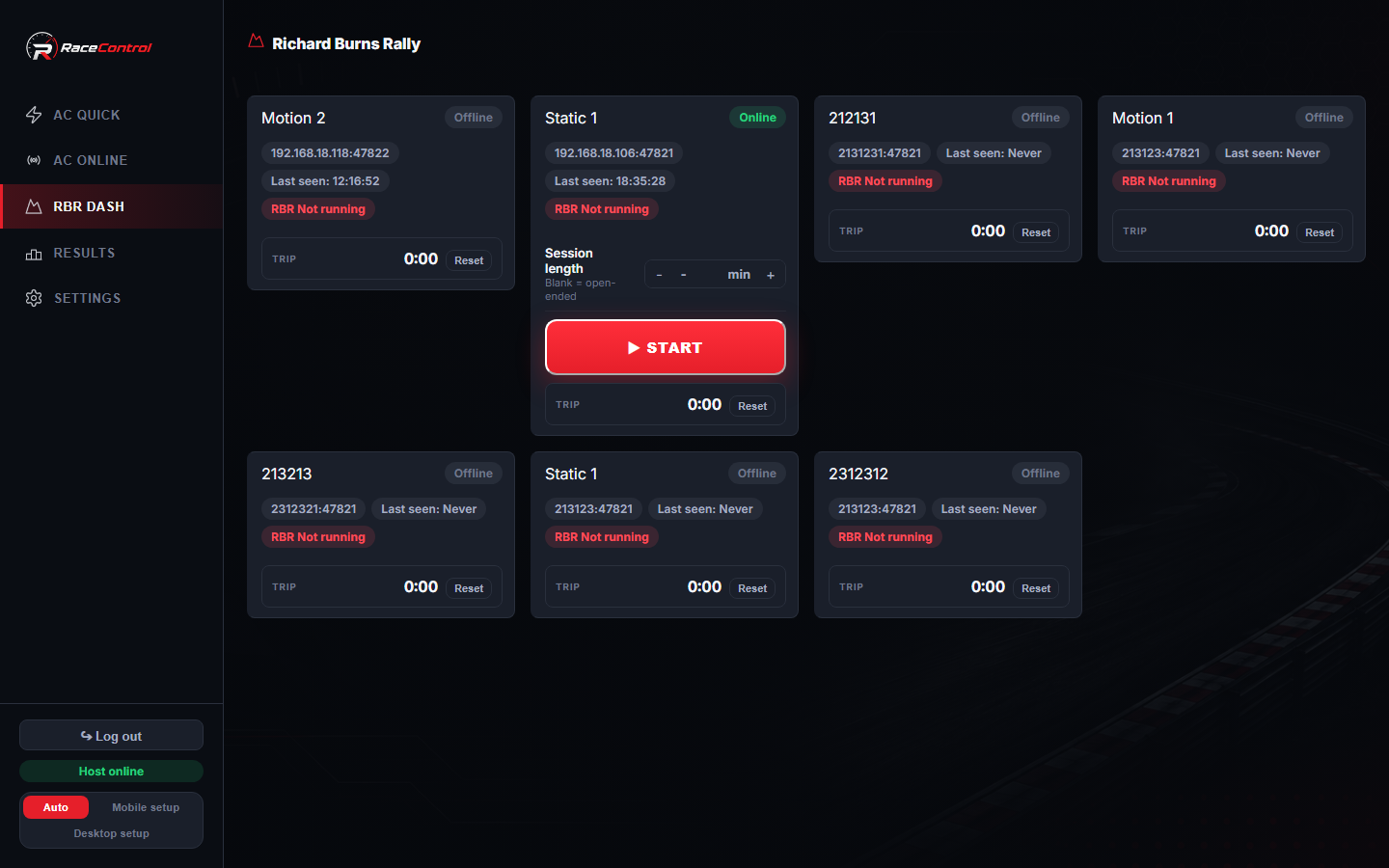Viewport: 1389px width, 868px height.
Task: Open AC Online via broadcast icon
Action: [x=34, y=160]
